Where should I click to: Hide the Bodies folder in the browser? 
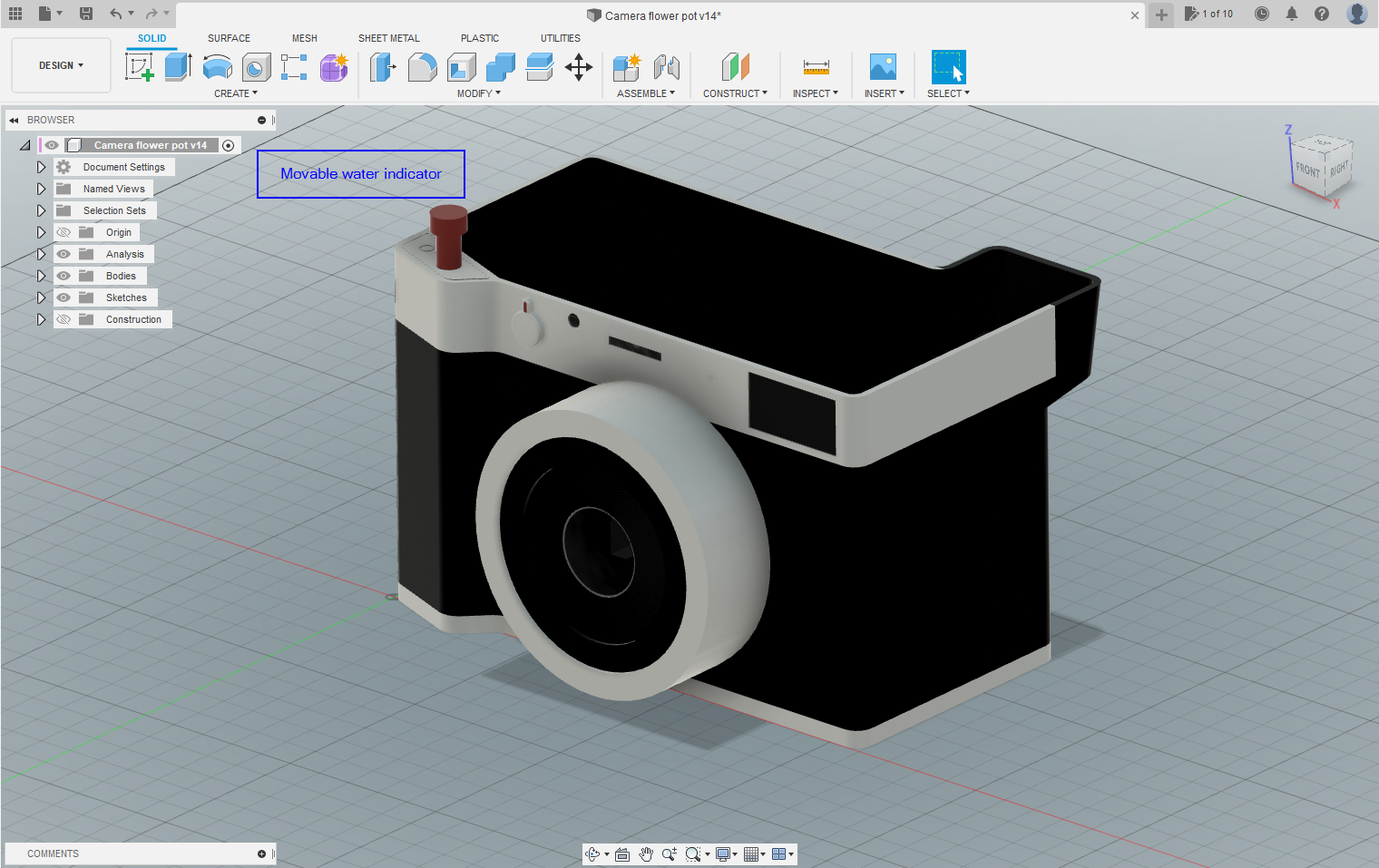pos(63,275)
